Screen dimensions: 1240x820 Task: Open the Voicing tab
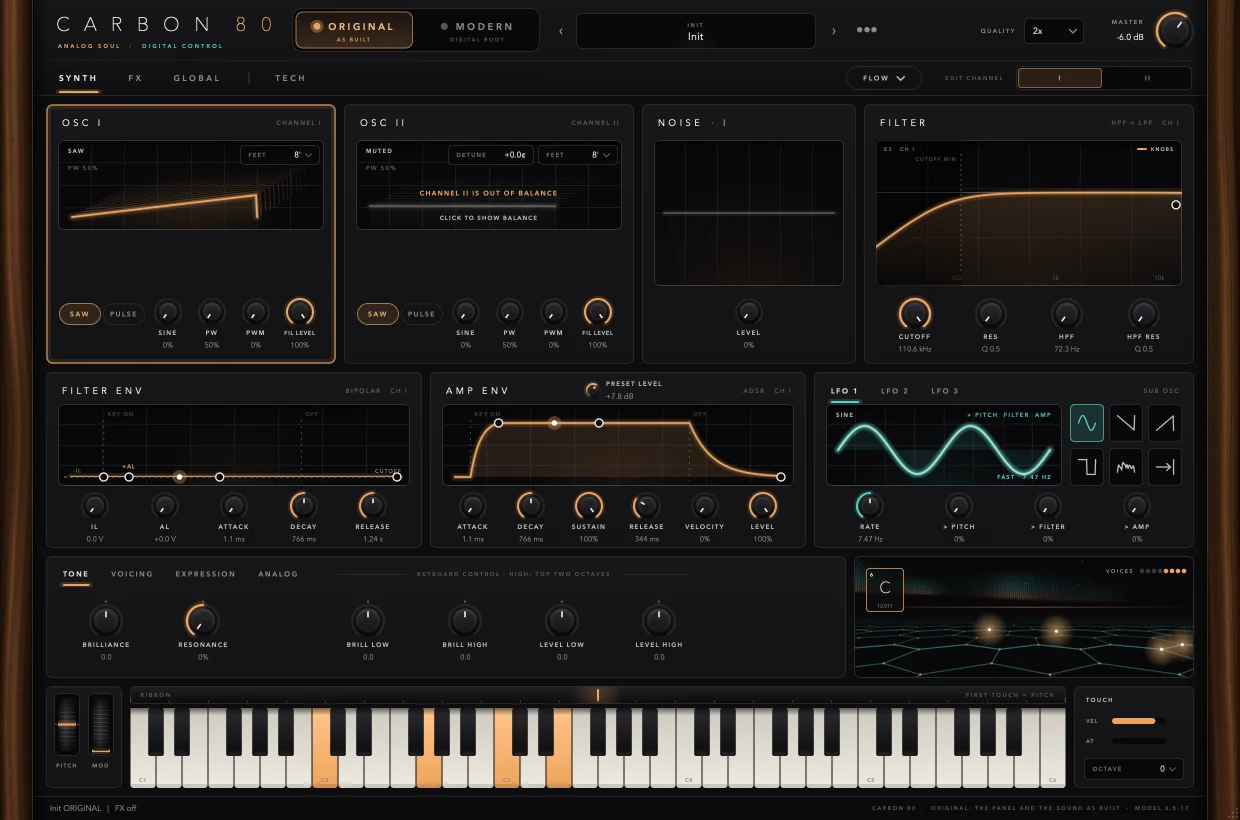[132, 574]
